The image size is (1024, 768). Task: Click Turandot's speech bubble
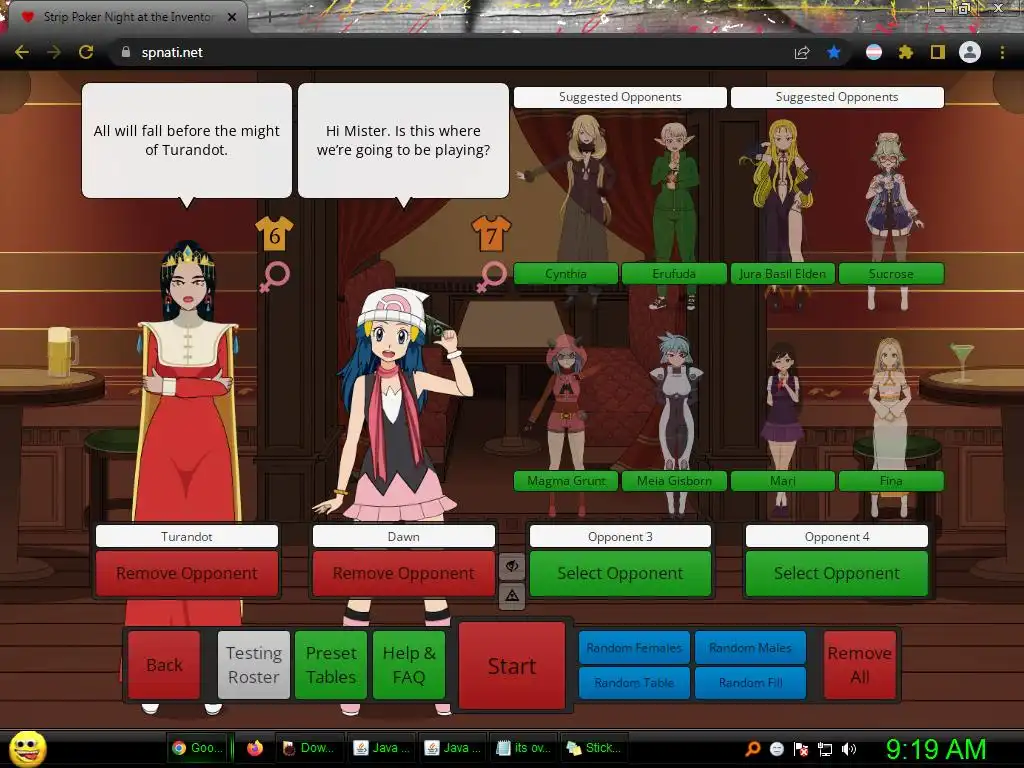click(187, 140)
